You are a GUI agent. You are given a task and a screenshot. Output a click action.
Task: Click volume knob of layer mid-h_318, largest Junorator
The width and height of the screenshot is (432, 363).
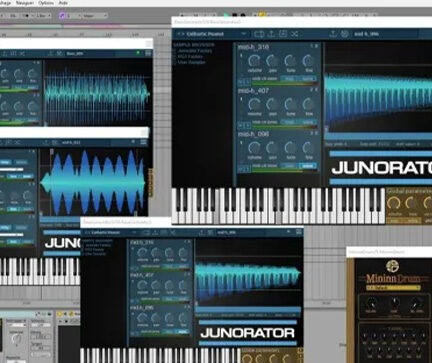click(x=255, y=61)
